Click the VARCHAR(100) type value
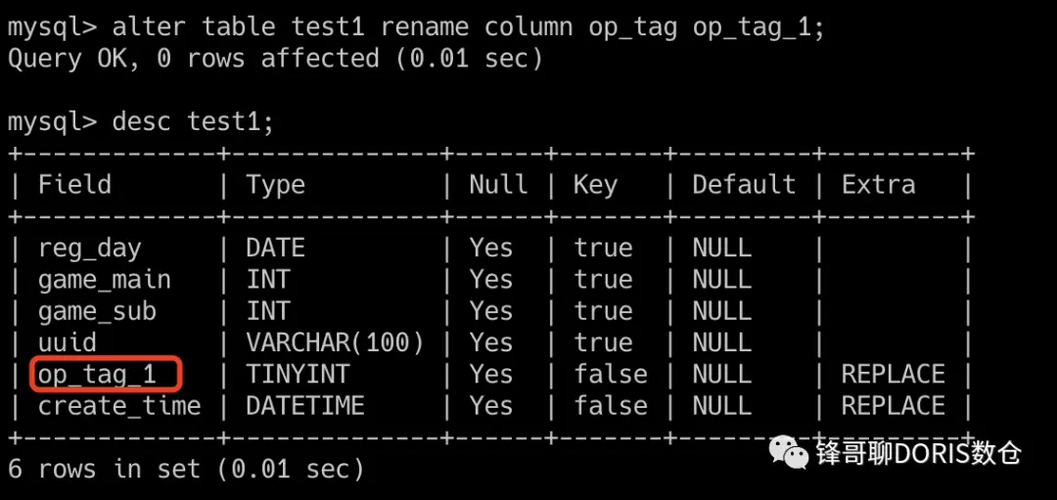1057x500 pixels. 335,343
